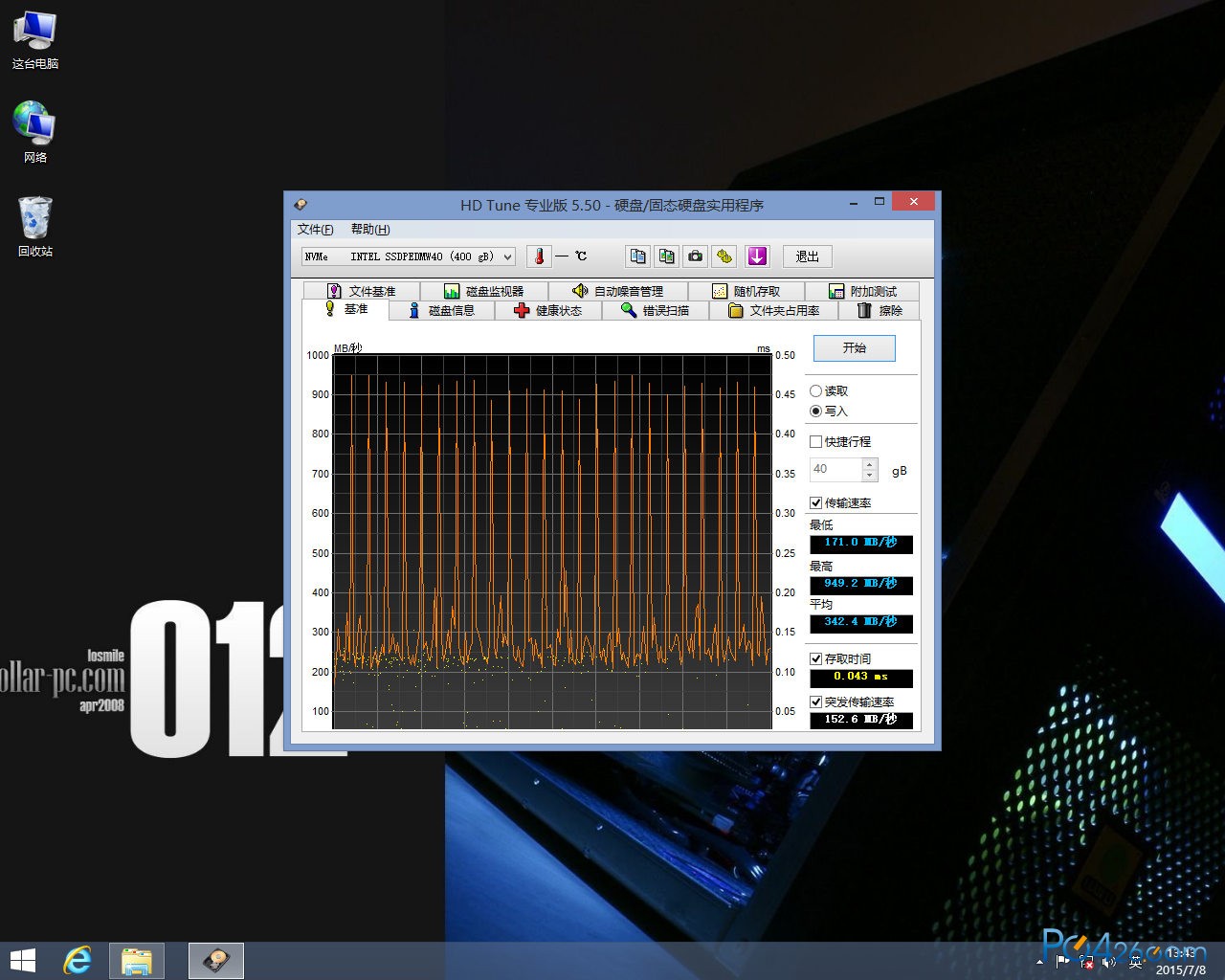Decrease the gB value with down arrow

click(870, 476)
